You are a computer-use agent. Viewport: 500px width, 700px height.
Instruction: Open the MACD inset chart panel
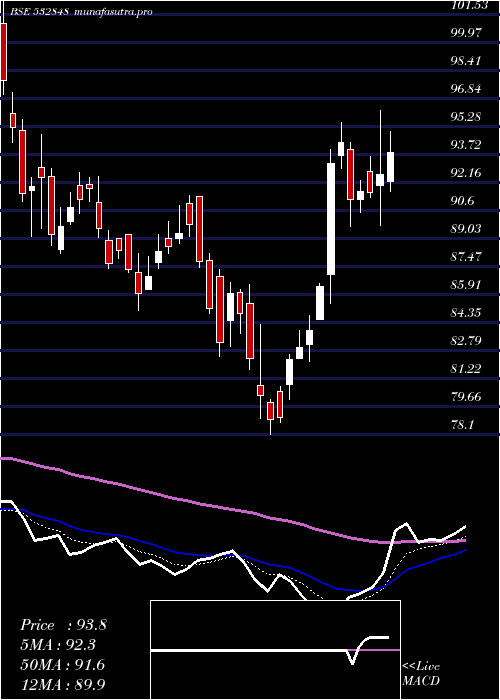[x=275, y=650]
